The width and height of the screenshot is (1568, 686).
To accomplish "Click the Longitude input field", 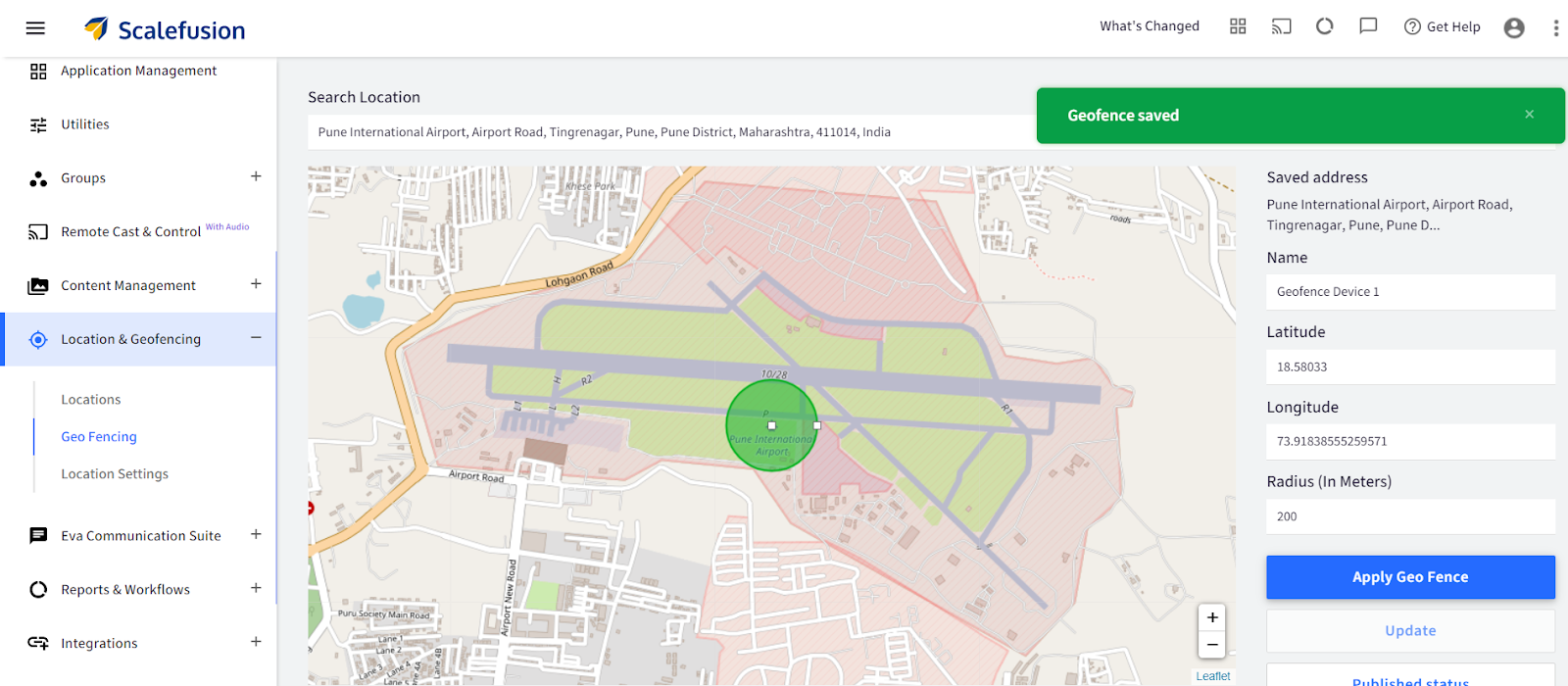I will [x=1410, y=442].
